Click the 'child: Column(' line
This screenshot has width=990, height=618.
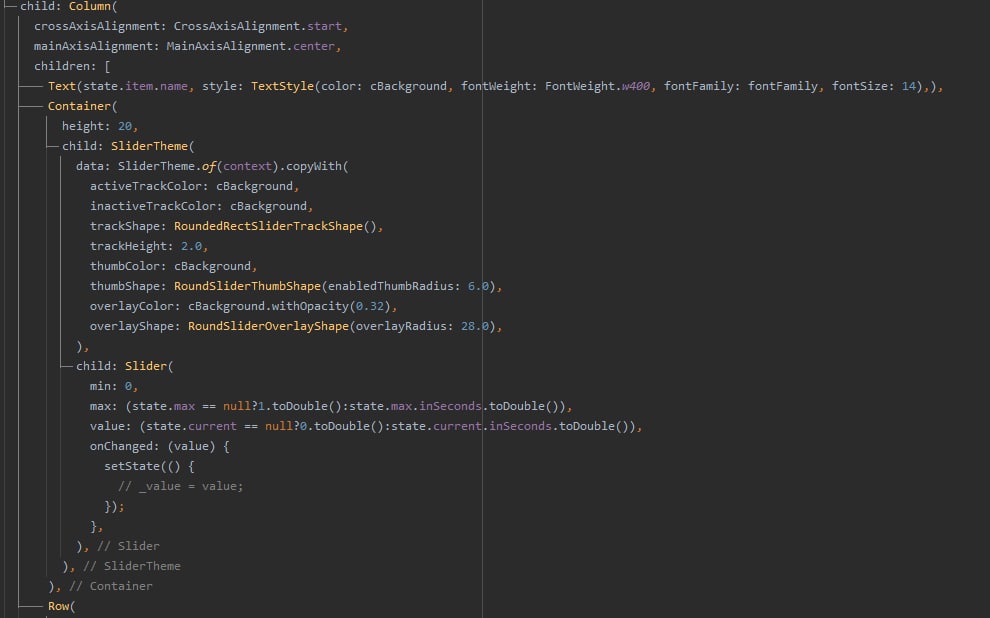[x=69, y=6]
